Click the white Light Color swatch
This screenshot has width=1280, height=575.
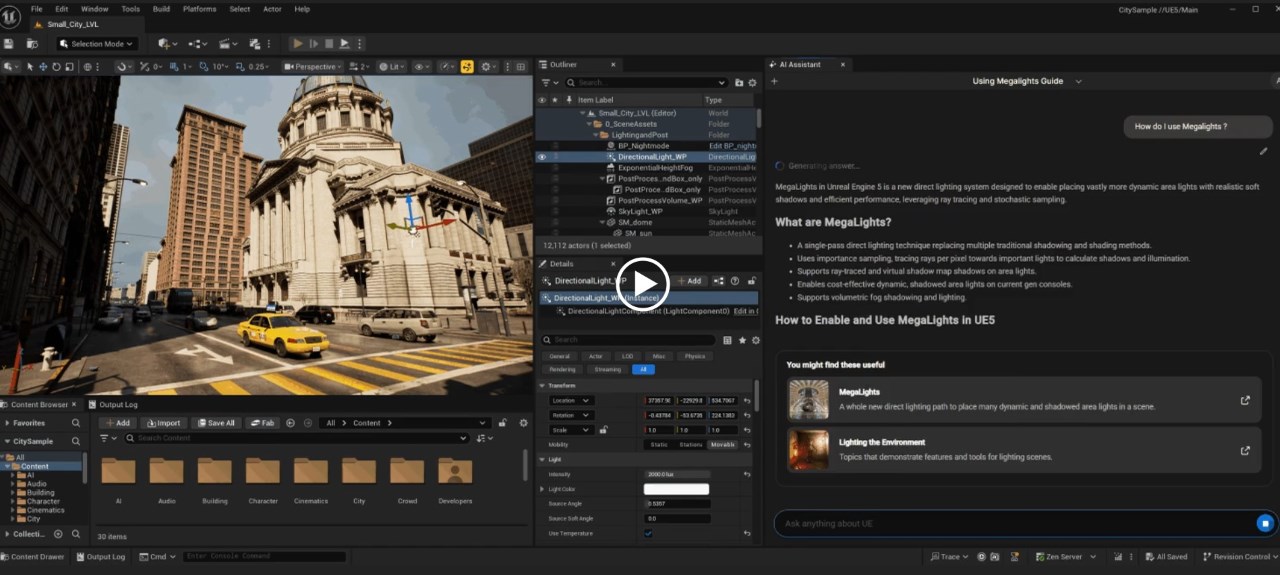pyautogui.click(x=676, y=489)
